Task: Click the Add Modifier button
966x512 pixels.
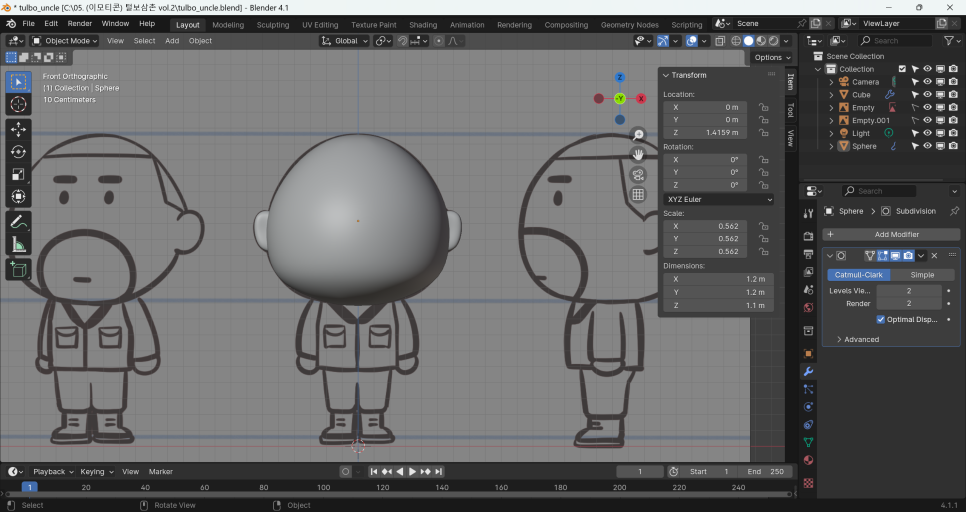Action: [891, 234]
